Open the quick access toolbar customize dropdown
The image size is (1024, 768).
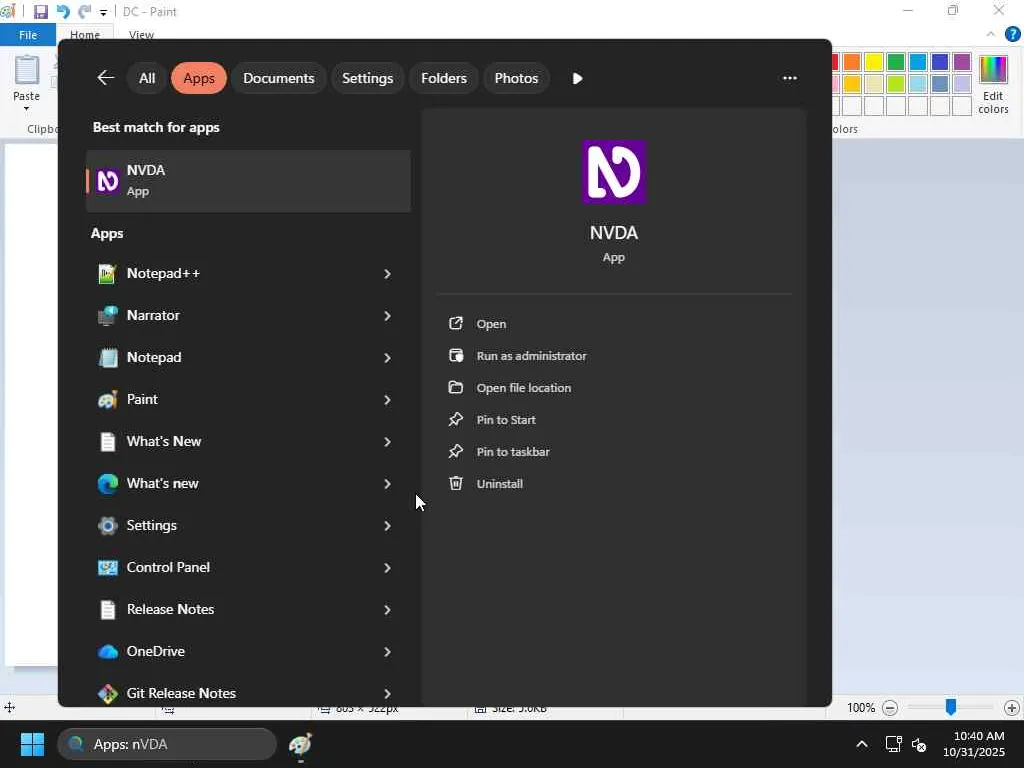[103, 12]
